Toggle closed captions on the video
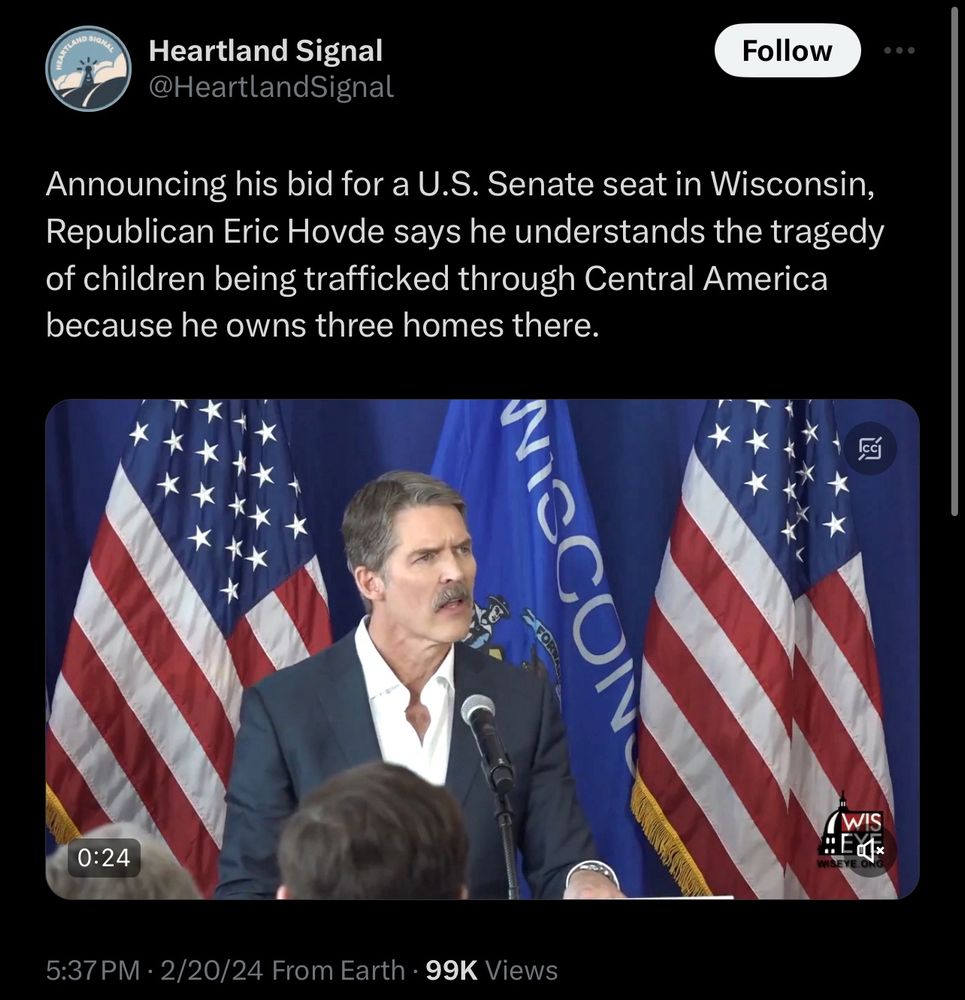The height and width of the screenshot is (1000, 965). pyautogui.click(x=870, y=449)
